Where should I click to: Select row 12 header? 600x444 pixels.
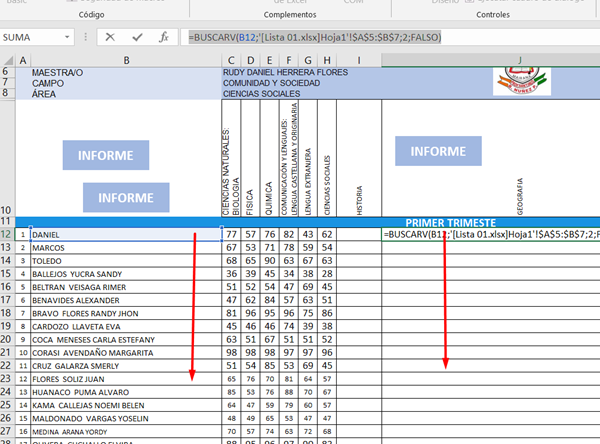pyautogui.click(x=7, y=234)
